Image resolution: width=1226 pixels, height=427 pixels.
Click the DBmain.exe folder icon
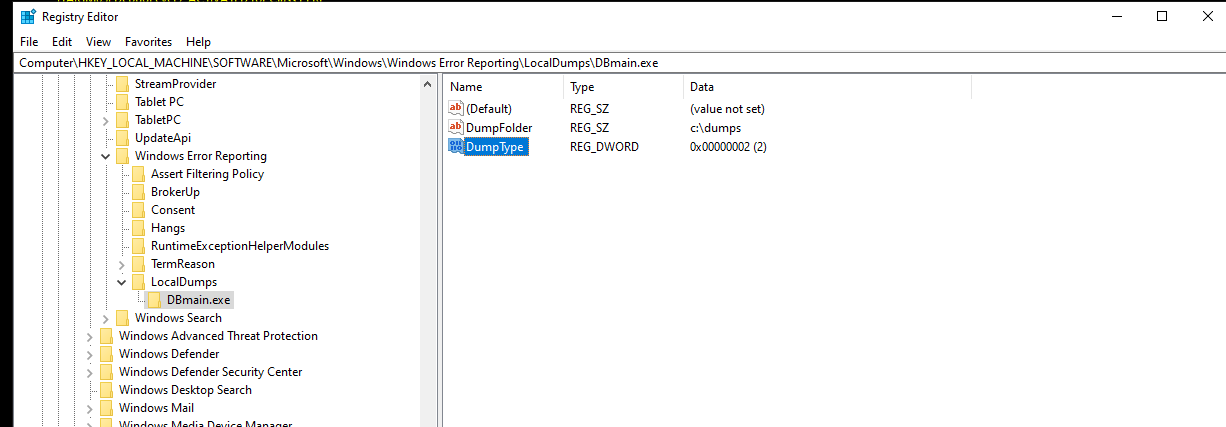155,300
